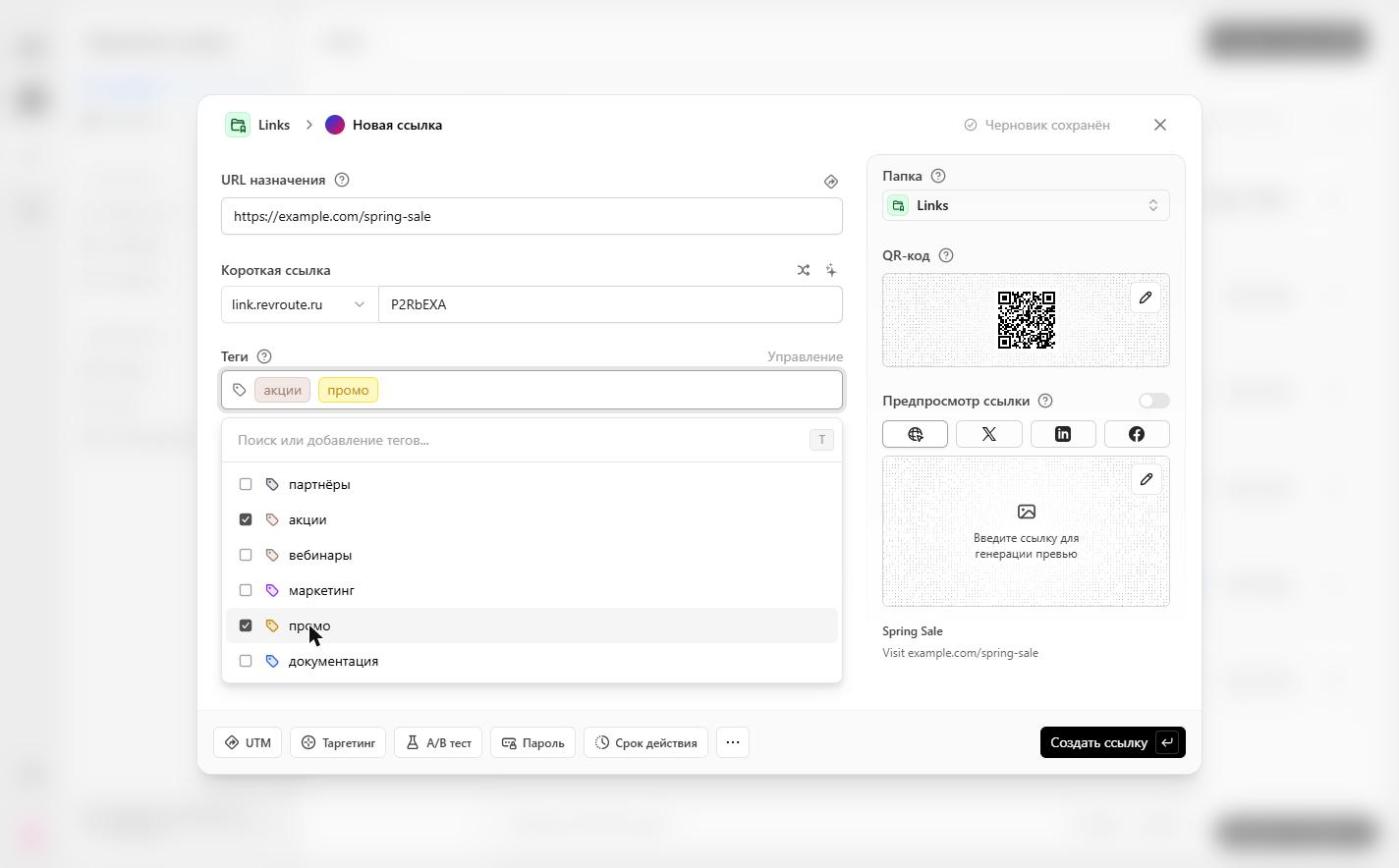Click the image placeholder icon in preview
Screen dimensions: 1399x868
point(1026,511)
